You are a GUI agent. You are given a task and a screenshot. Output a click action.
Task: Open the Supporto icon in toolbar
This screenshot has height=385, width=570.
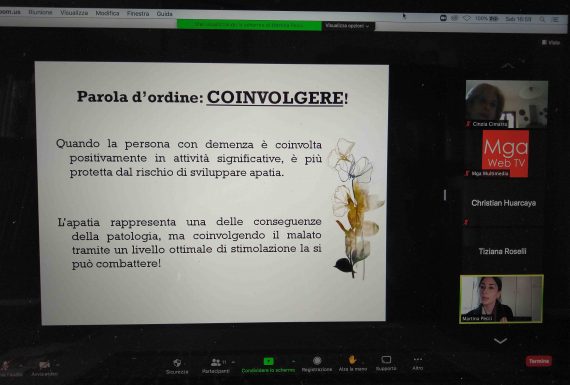(x=386, y=360)
